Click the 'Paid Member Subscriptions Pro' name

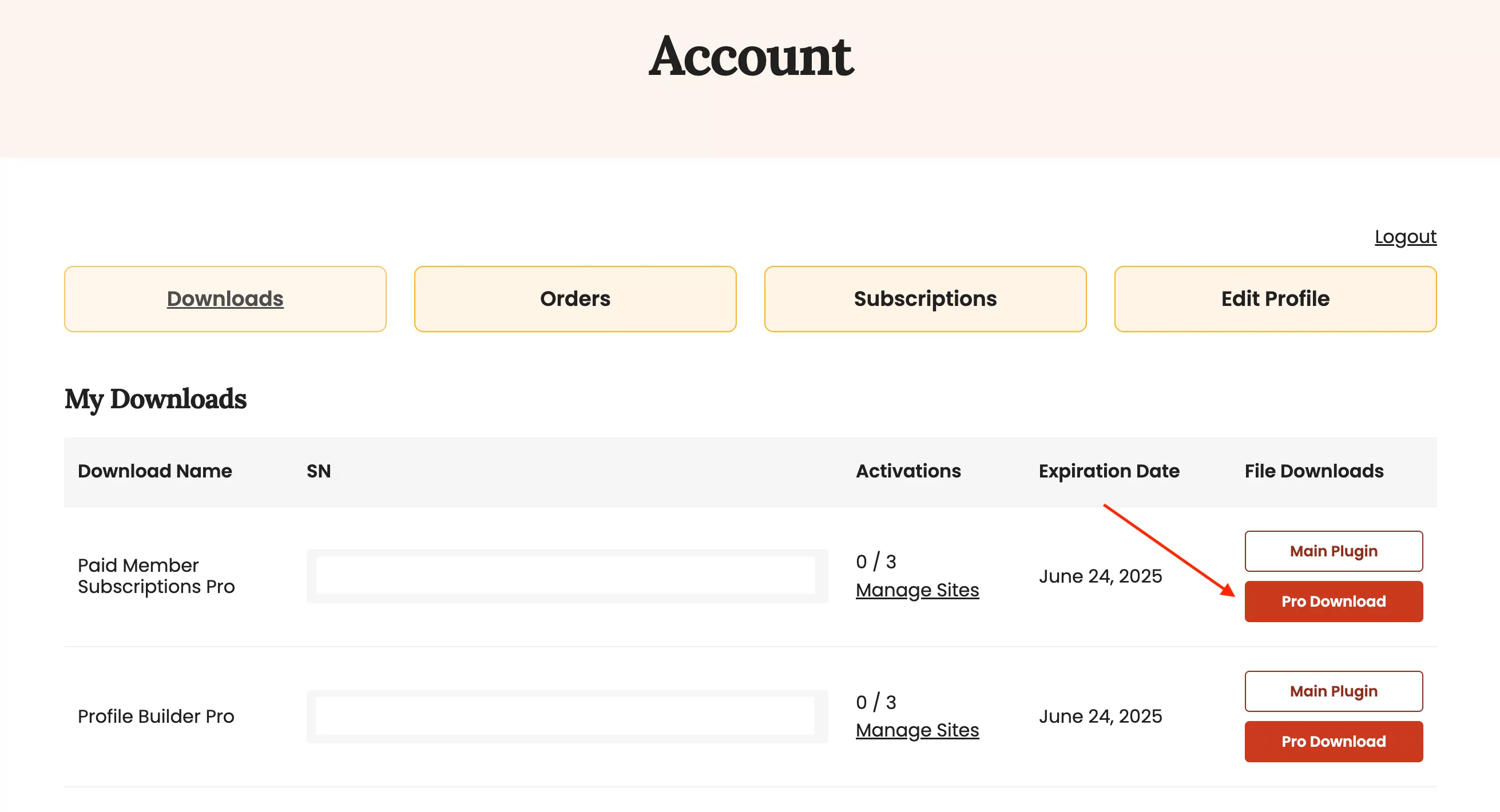[x=156, y=576]
